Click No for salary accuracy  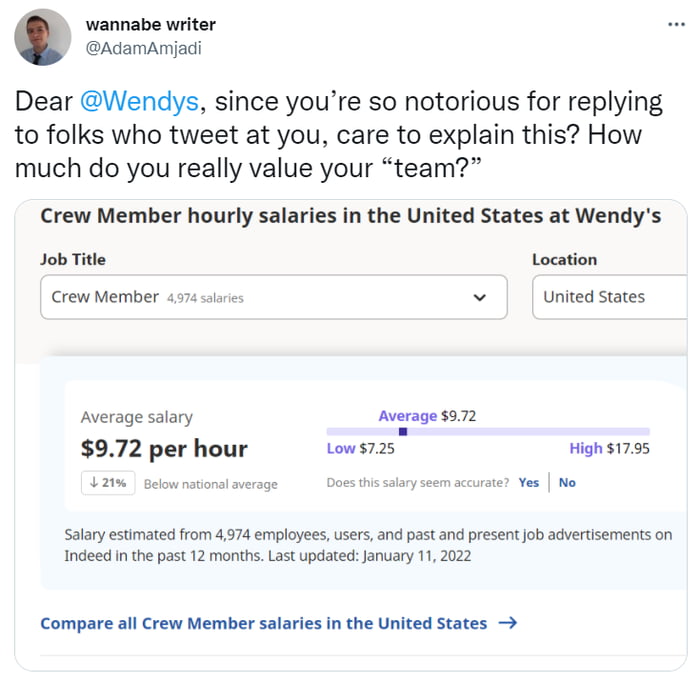(x=567, y=482)
